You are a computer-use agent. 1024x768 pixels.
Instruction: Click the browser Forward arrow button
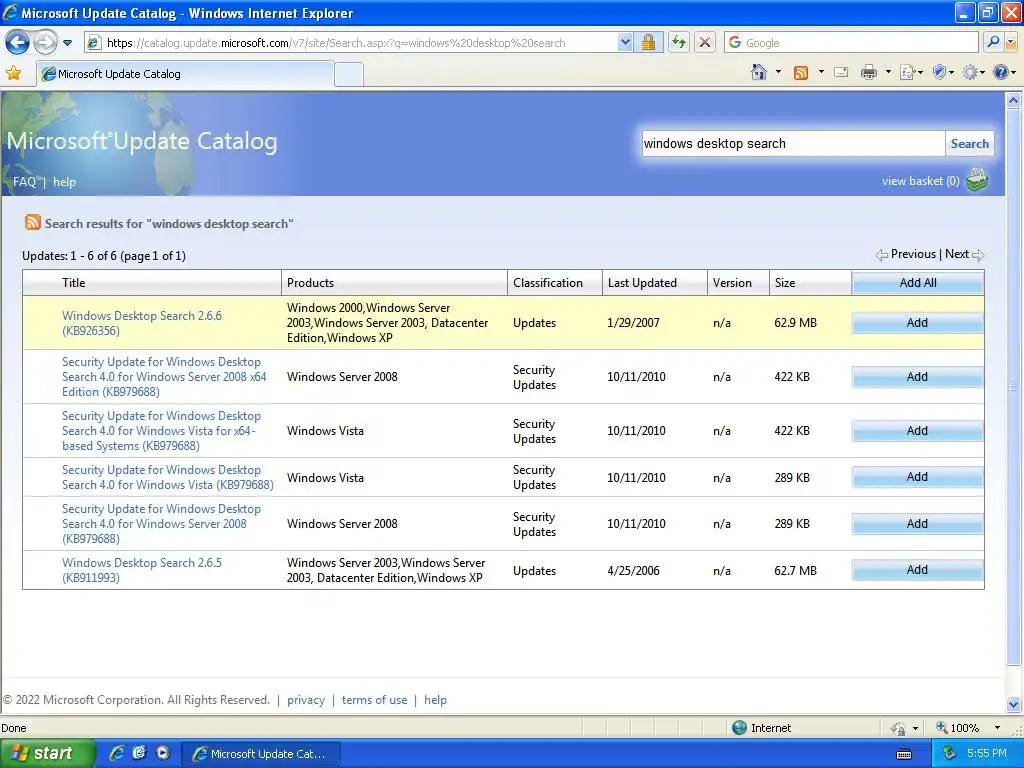pos(45,43)
